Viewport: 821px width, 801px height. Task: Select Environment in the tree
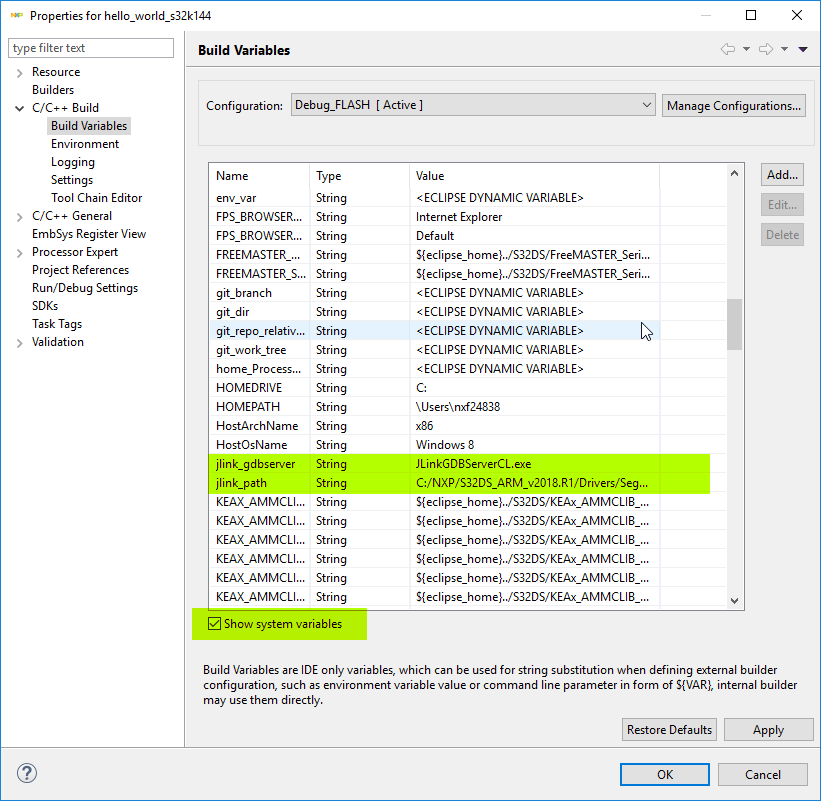tap(85, 143)
